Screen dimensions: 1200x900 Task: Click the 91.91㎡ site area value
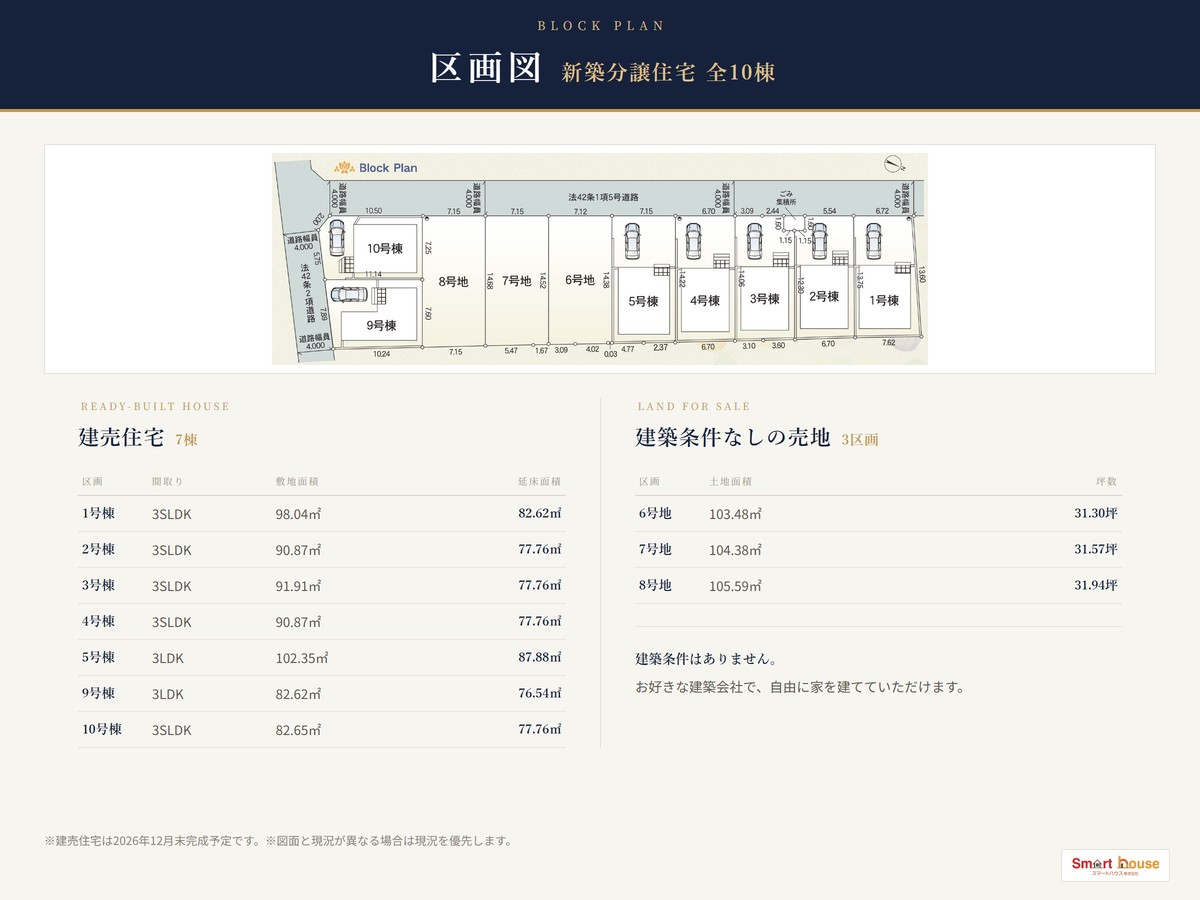(x=298, y=586)
